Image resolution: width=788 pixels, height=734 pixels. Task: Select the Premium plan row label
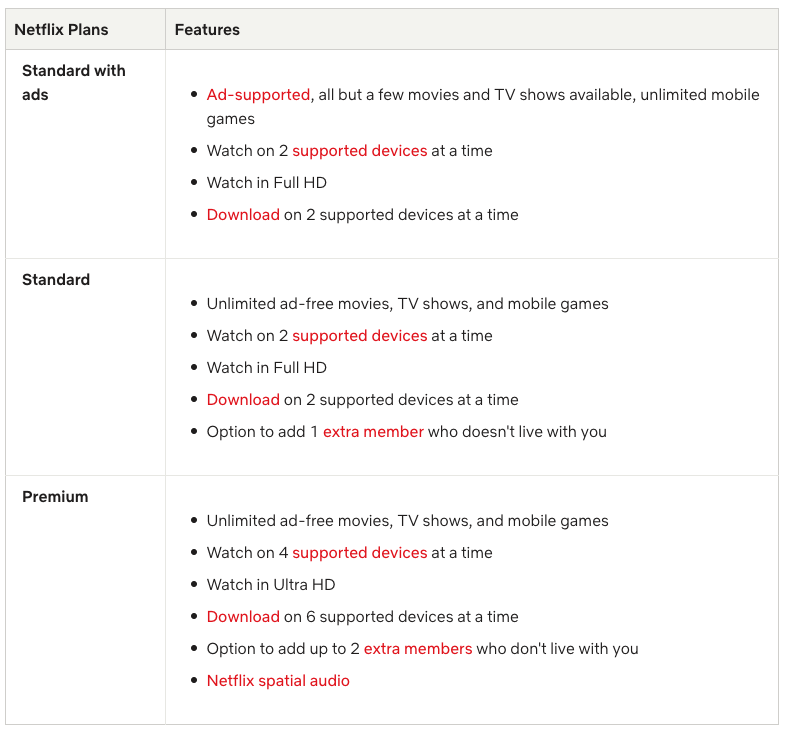click(55, 497)
